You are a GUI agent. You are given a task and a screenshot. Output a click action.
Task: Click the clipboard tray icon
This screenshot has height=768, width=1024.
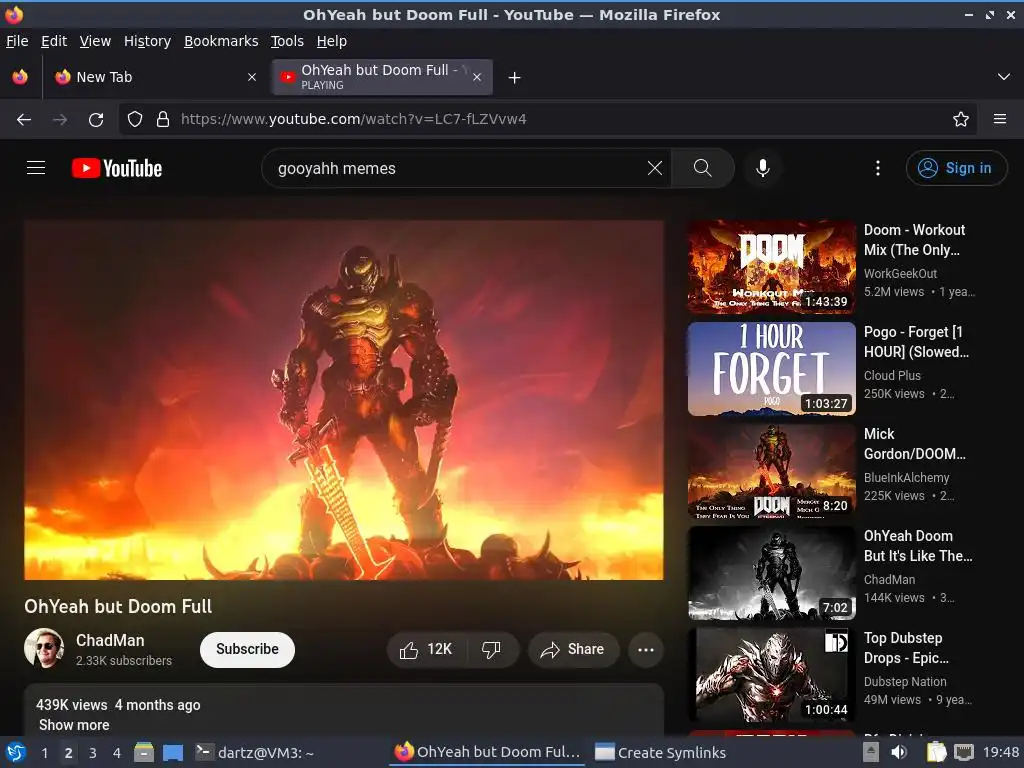coord(936,752)
